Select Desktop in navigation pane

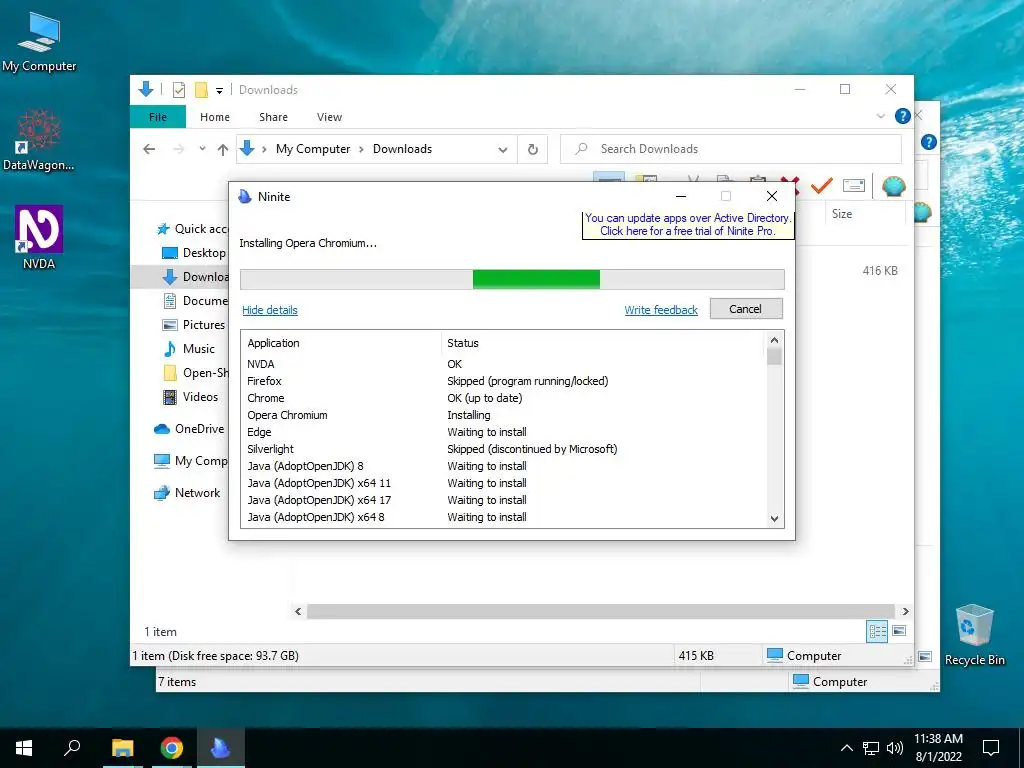[x=193, y=253]
